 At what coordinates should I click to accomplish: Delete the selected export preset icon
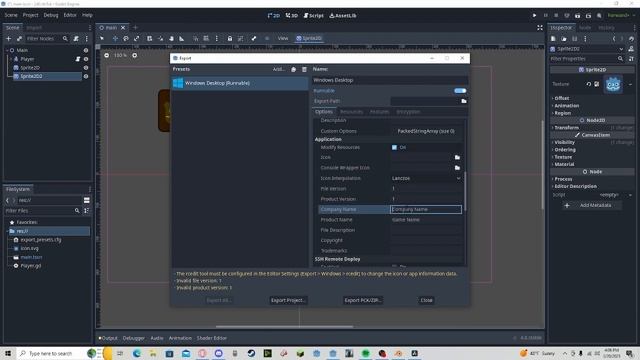tap(304, 69)
